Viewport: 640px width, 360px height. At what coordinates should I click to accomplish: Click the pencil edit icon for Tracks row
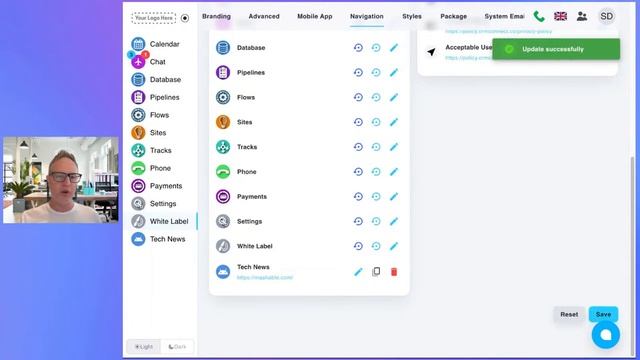[393, 147]
